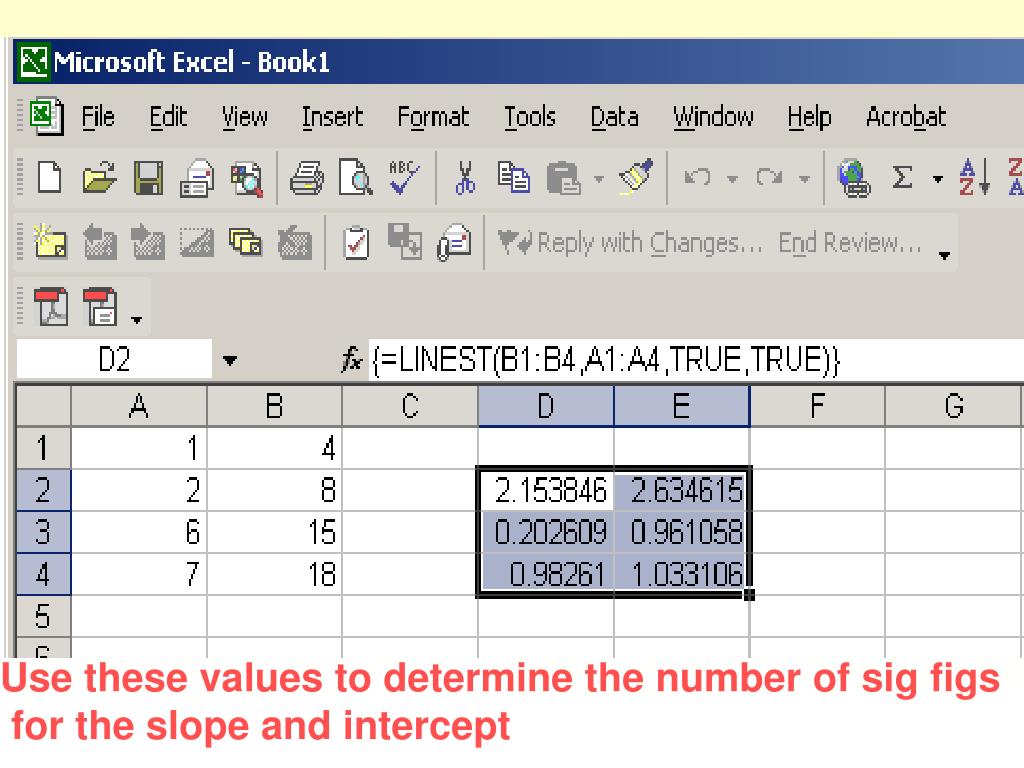Viewport: 1024px width, 768px height.
Task: Click the AutoSum sigma icon
Action: (902, 177)
